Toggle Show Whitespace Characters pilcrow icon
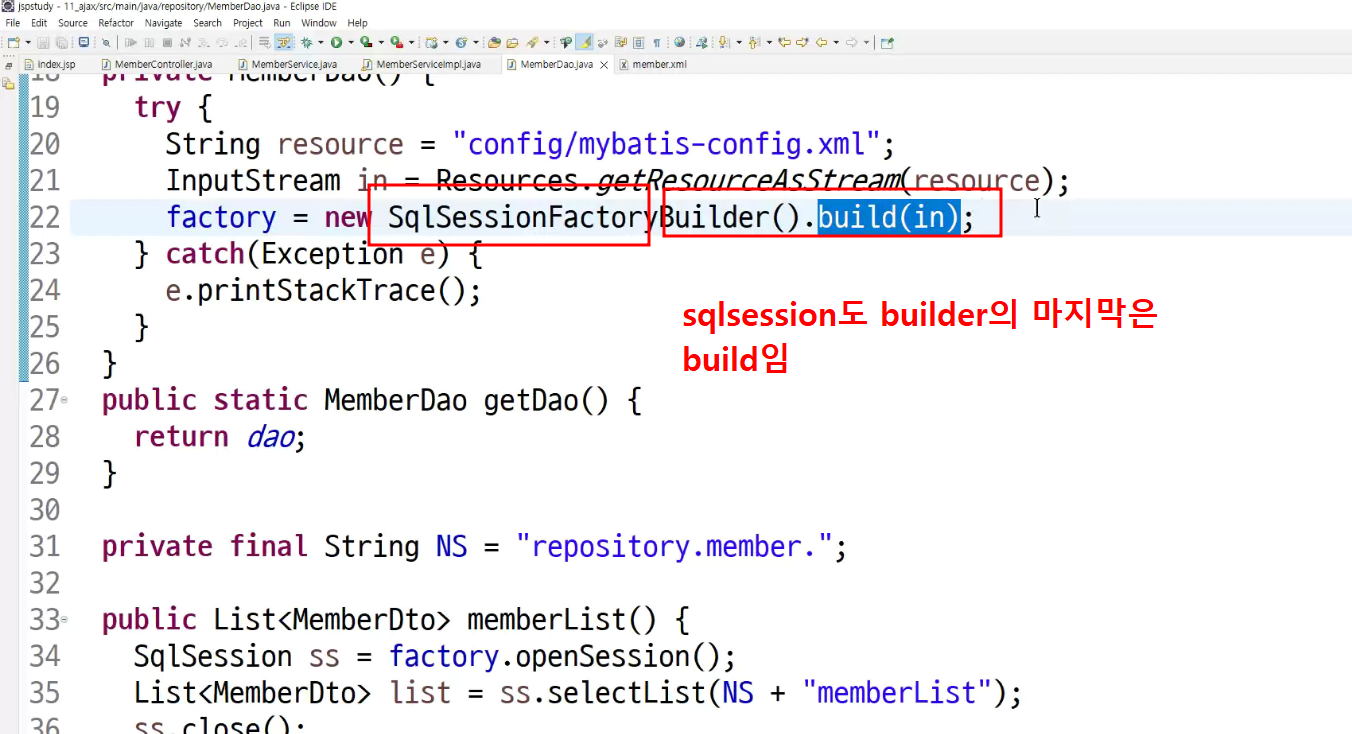This screenshot has height=734, width=1352. (656, 43)
